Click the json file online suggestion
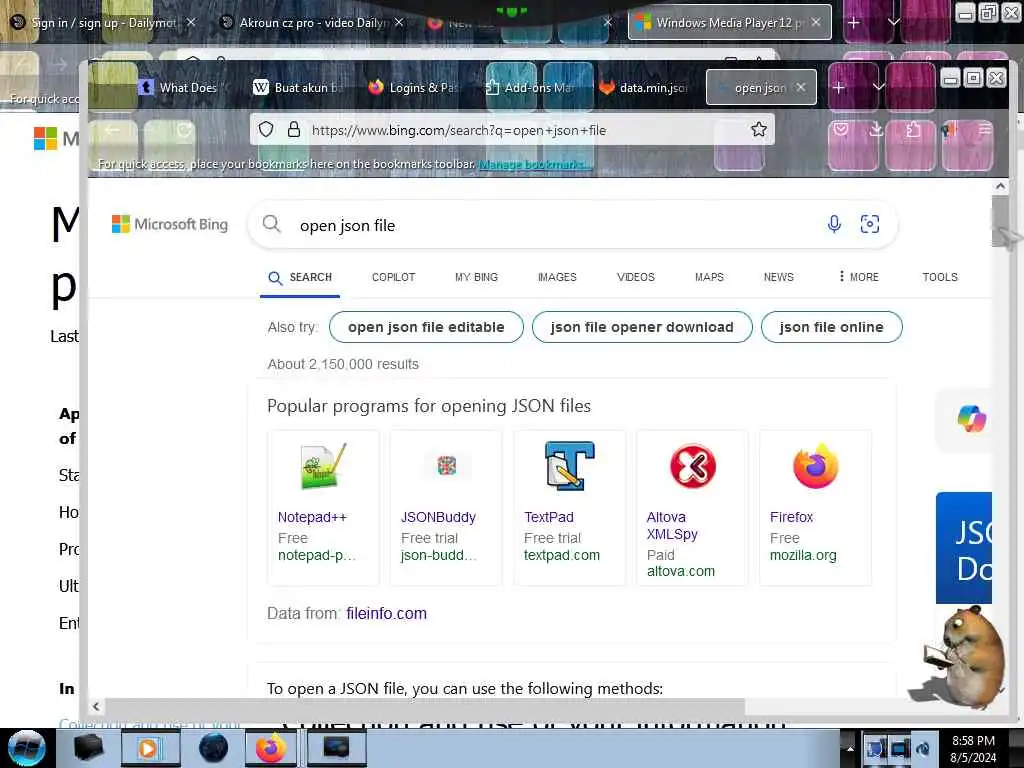 [831, 327]
